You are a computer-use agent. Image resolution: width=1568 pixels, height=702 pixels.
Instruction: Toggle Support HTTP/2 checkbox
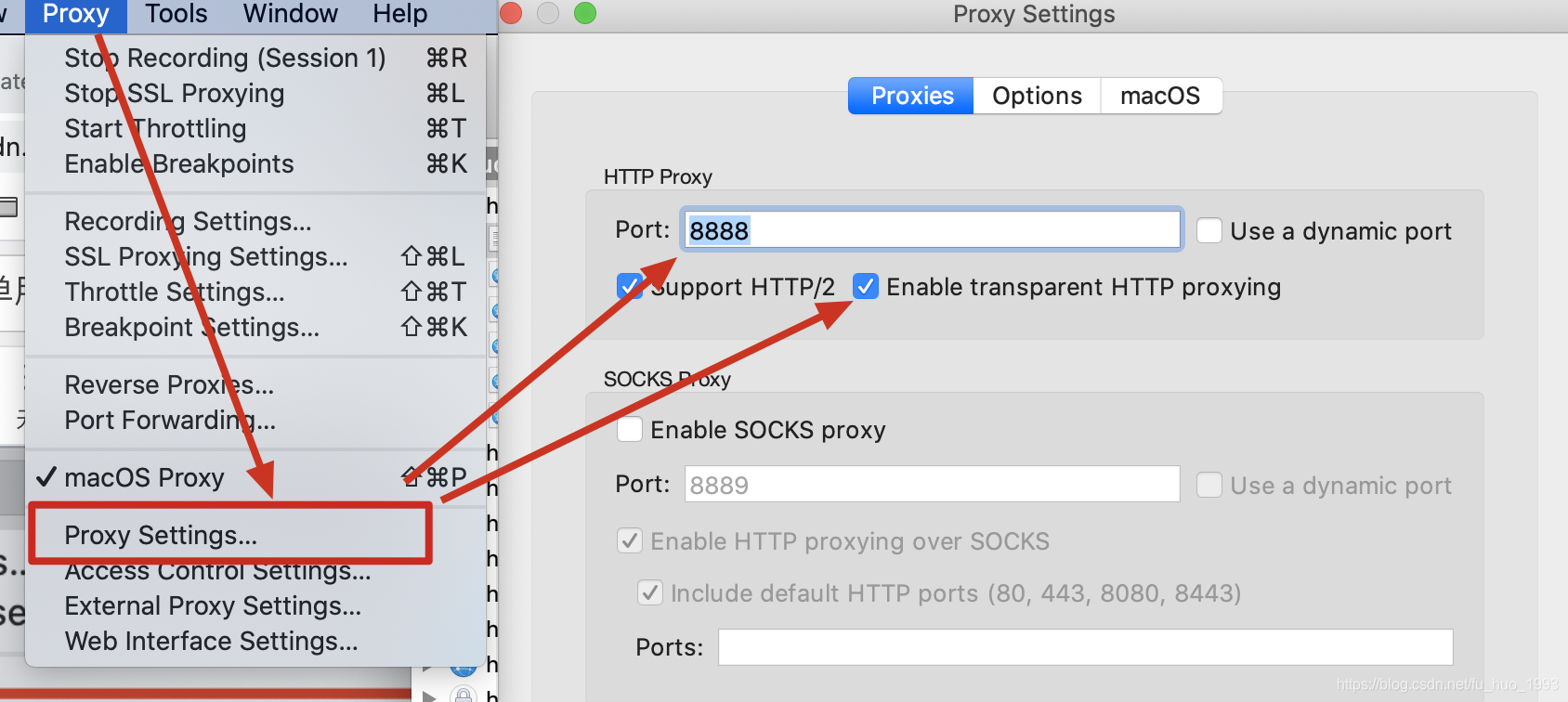pyautogui.click(x=630, y=286)
